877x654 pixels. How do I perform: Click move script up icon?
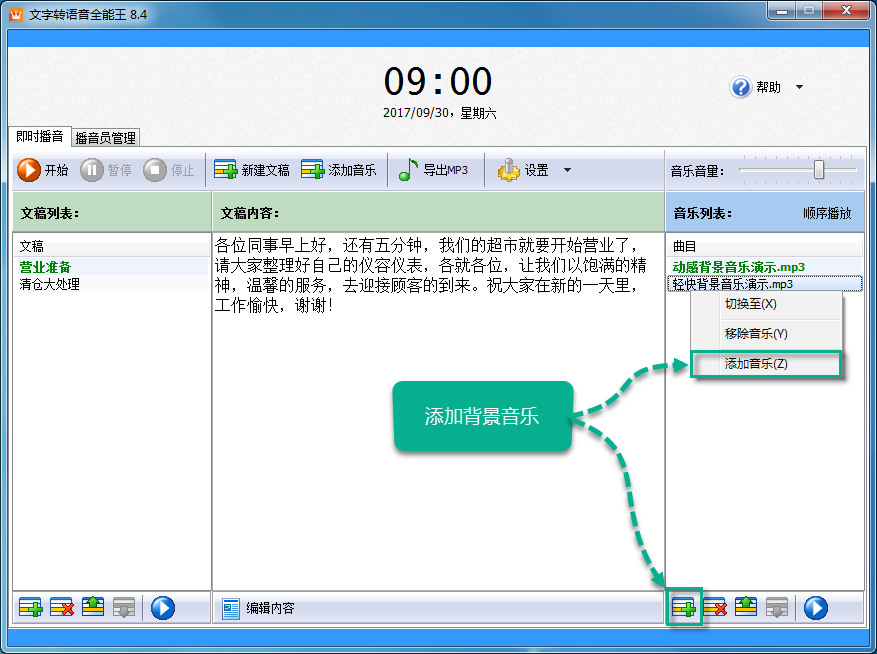coord(93,608)
